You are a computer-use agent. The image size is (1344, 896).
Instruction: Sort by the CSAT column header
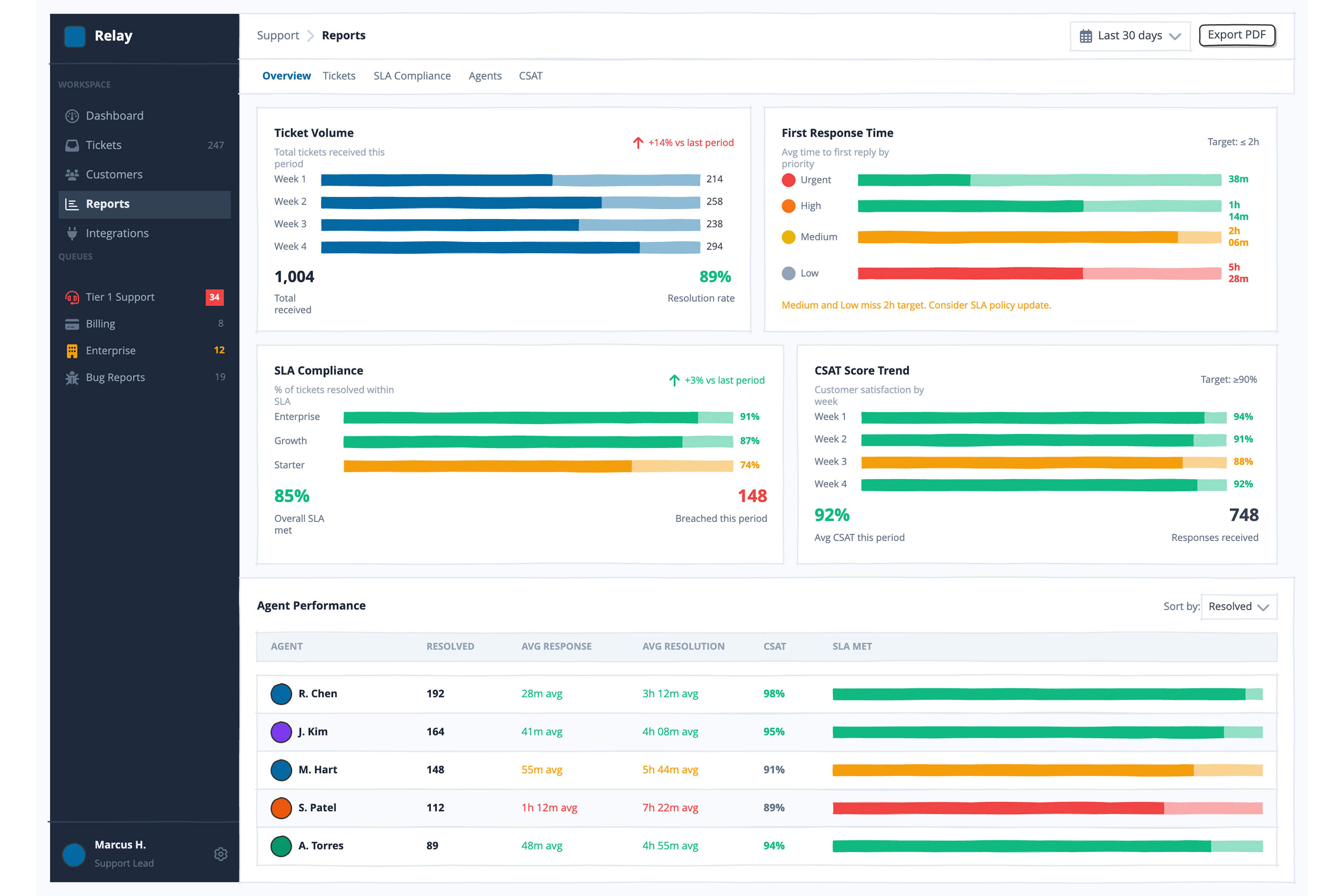coord(775,647)
